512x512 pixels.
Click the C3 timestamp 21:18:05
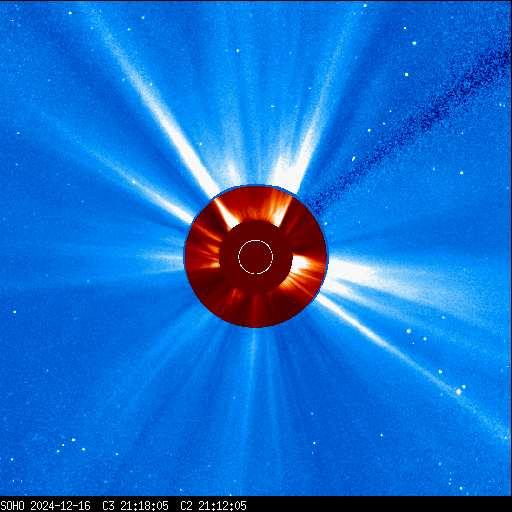click(x=144, y=505)
